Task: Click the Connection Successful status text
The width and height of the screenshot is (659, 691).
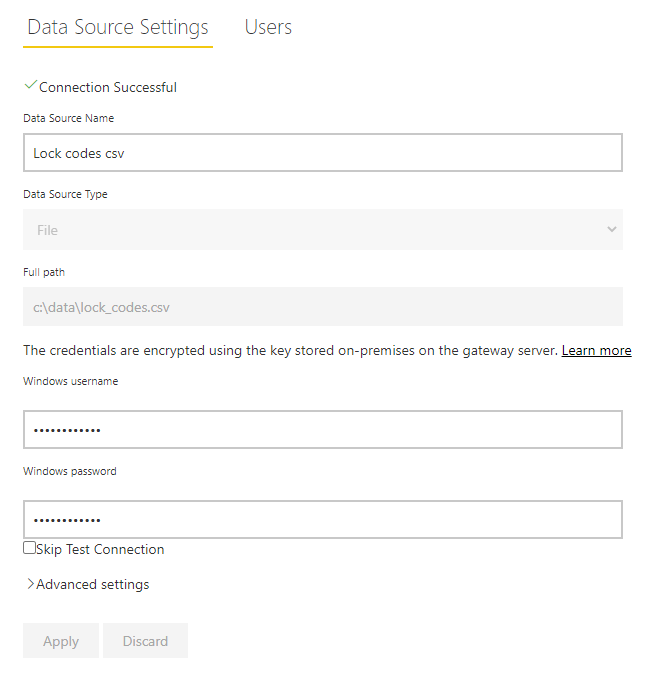Action: 108,87
